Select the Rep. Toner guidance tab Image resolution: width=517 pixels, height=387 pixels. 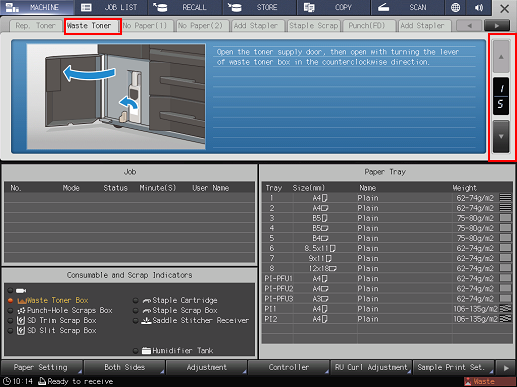point(35,26)
